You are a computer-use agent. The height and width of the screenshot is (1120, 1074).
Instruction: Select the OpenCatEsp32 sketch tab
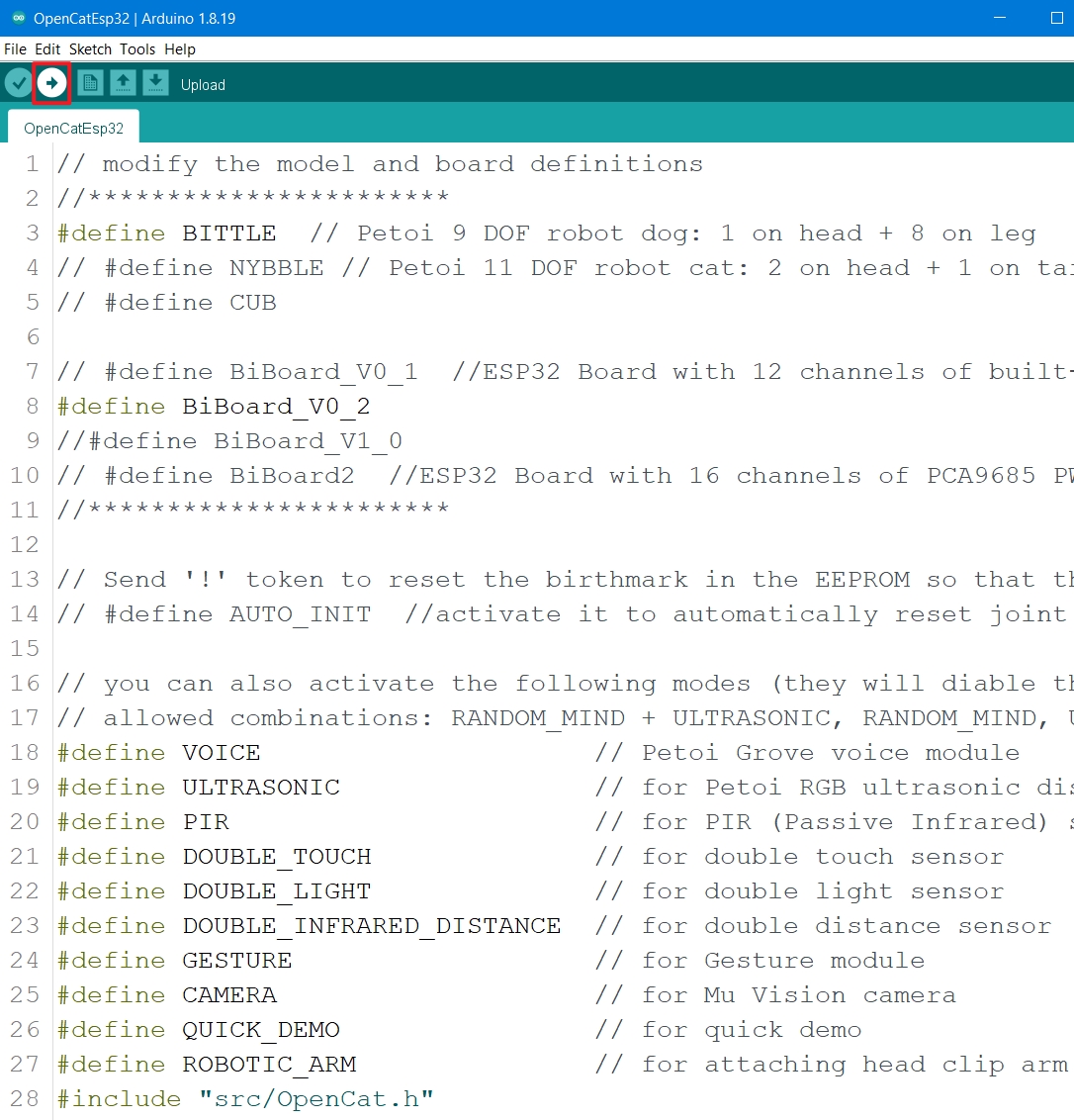tap(74, 128)
